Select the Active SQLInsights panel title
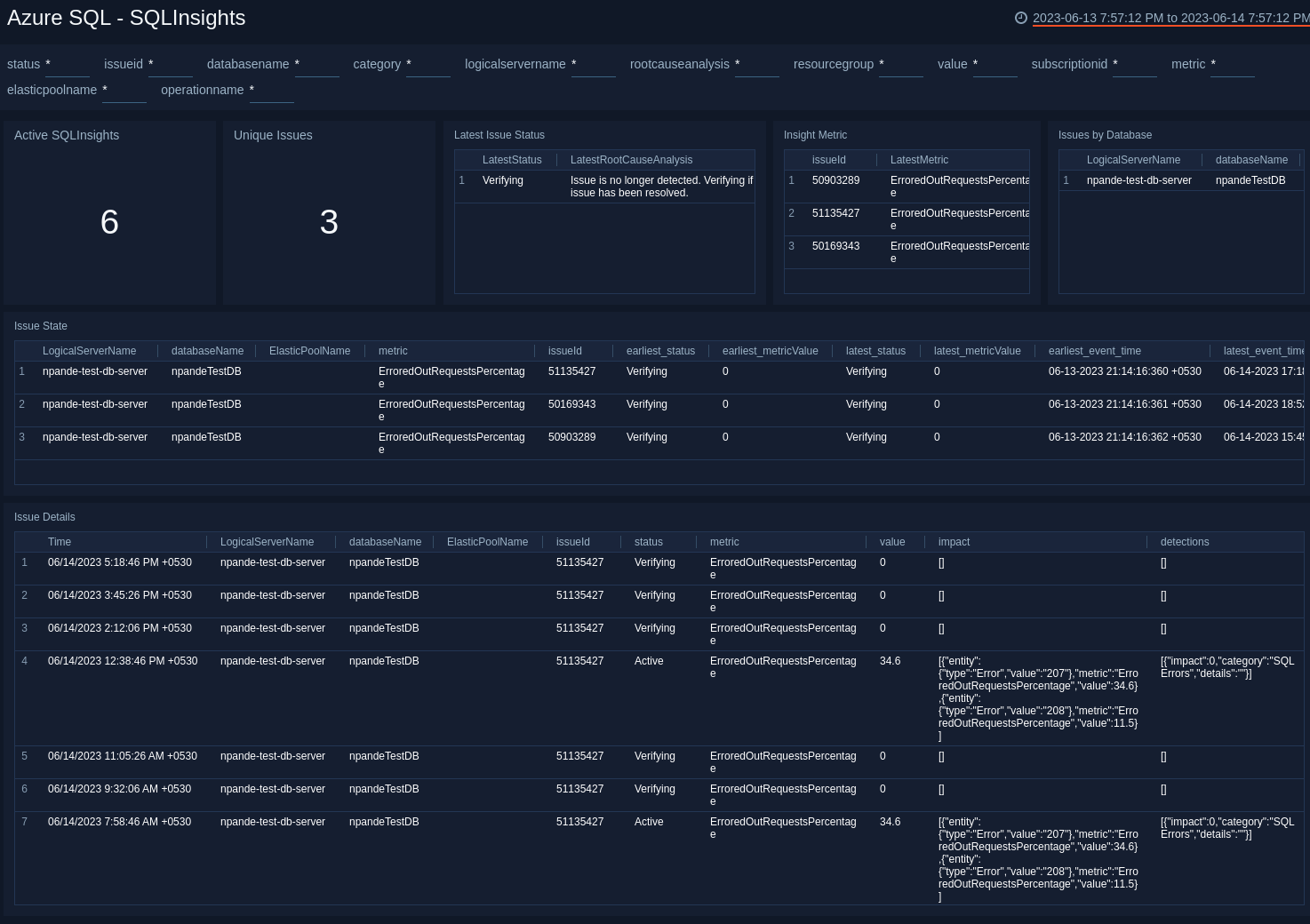 pyautogui.click(x=67, y=135)
